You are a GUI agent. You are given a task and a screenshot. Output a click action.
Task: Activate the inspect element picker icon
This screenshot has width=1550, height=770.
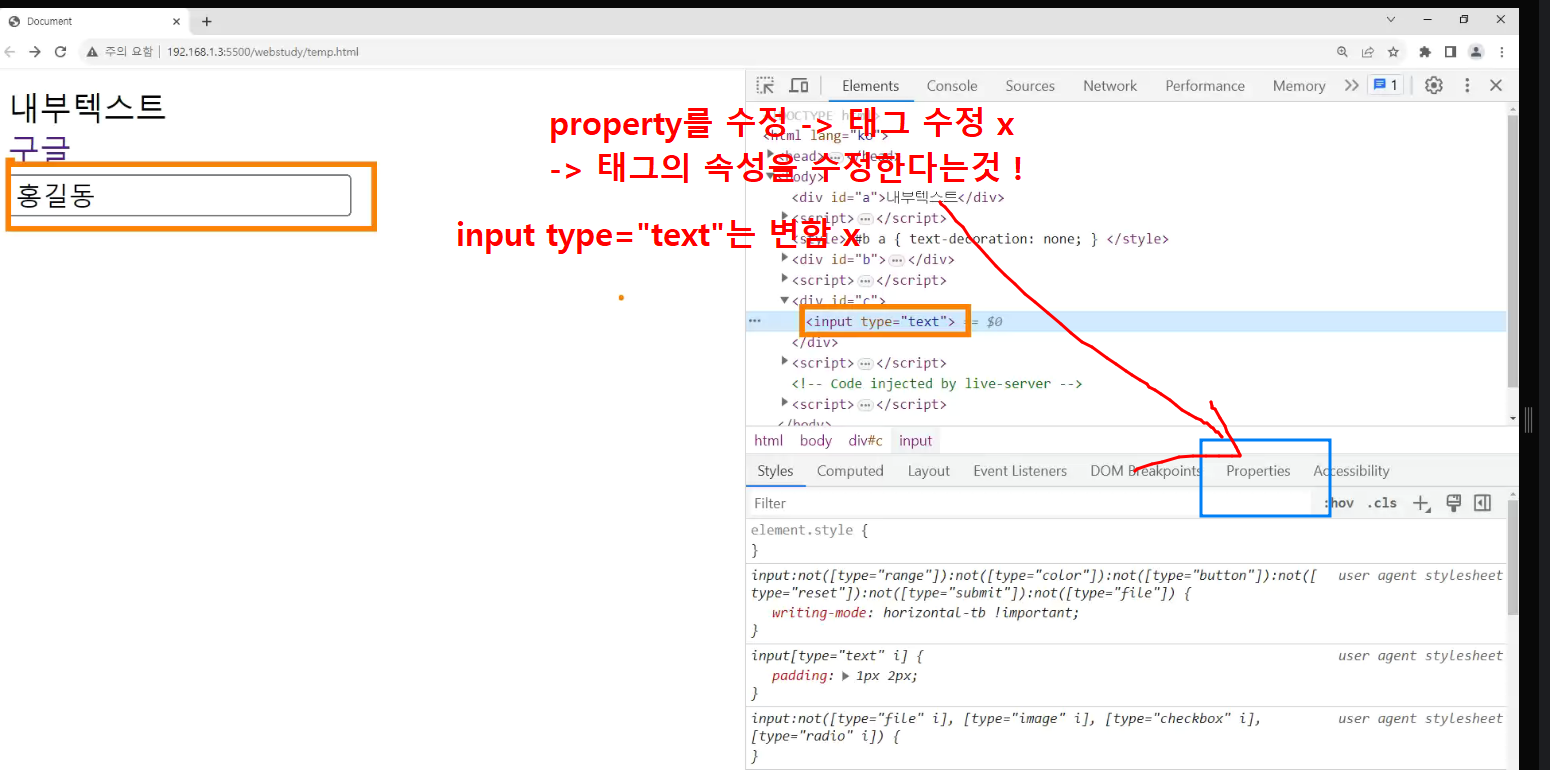[765, 85]
